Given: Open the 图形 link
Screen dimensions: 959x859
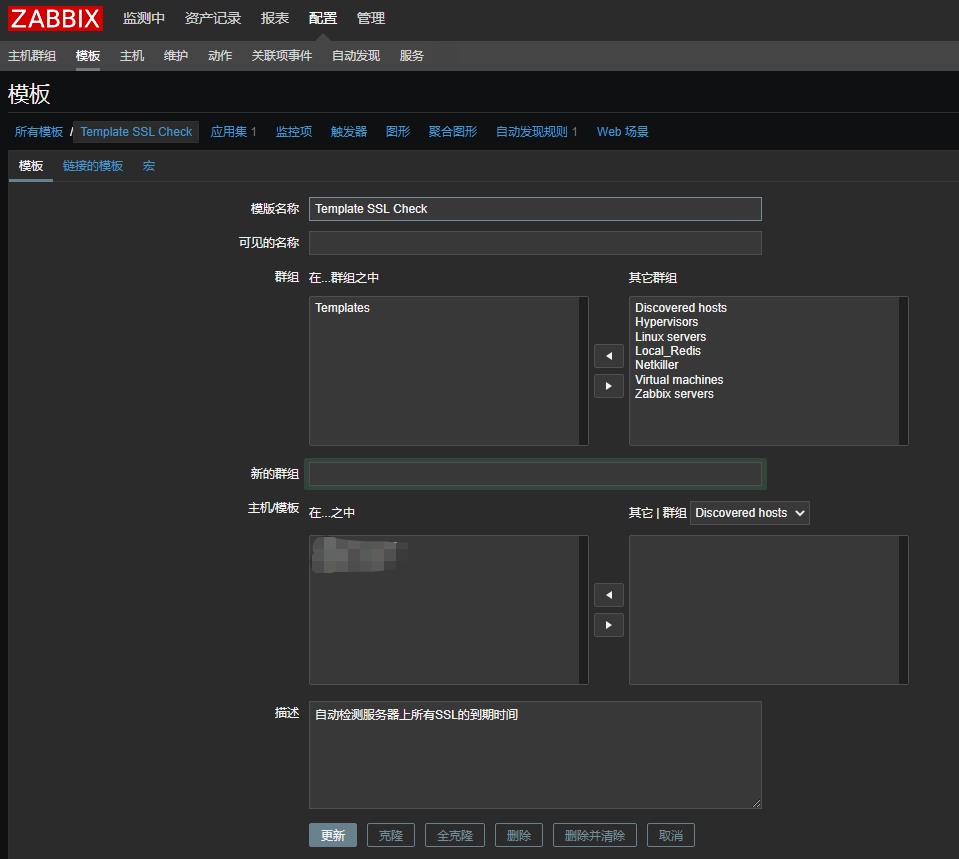Looking at the screenshot, I should [x=398, y=132].
